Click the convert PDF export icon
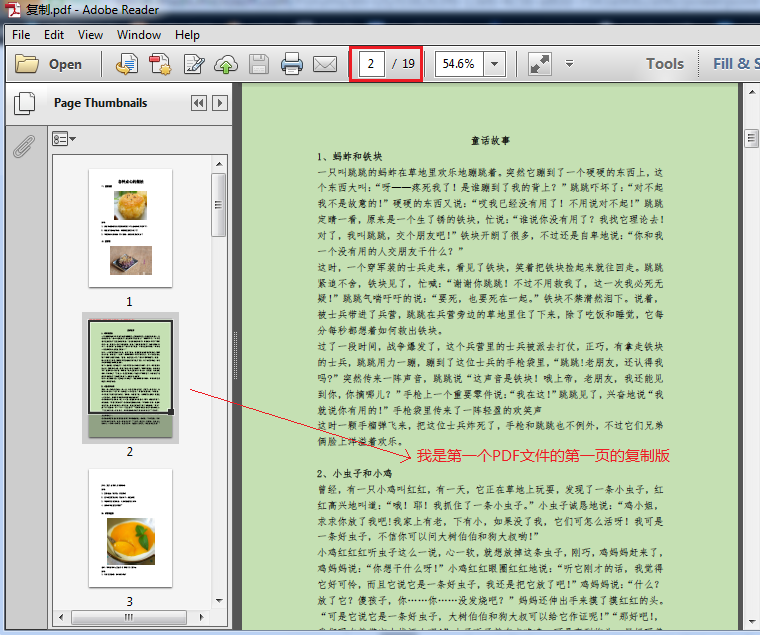This screenshot has width=760, height=635. click(127, 64)
